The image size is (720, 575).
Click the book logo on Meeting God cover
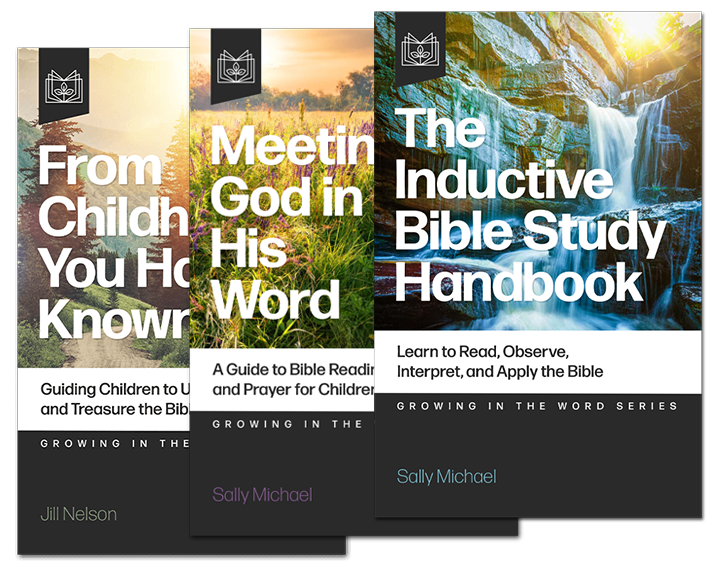(x=236, y=66)
